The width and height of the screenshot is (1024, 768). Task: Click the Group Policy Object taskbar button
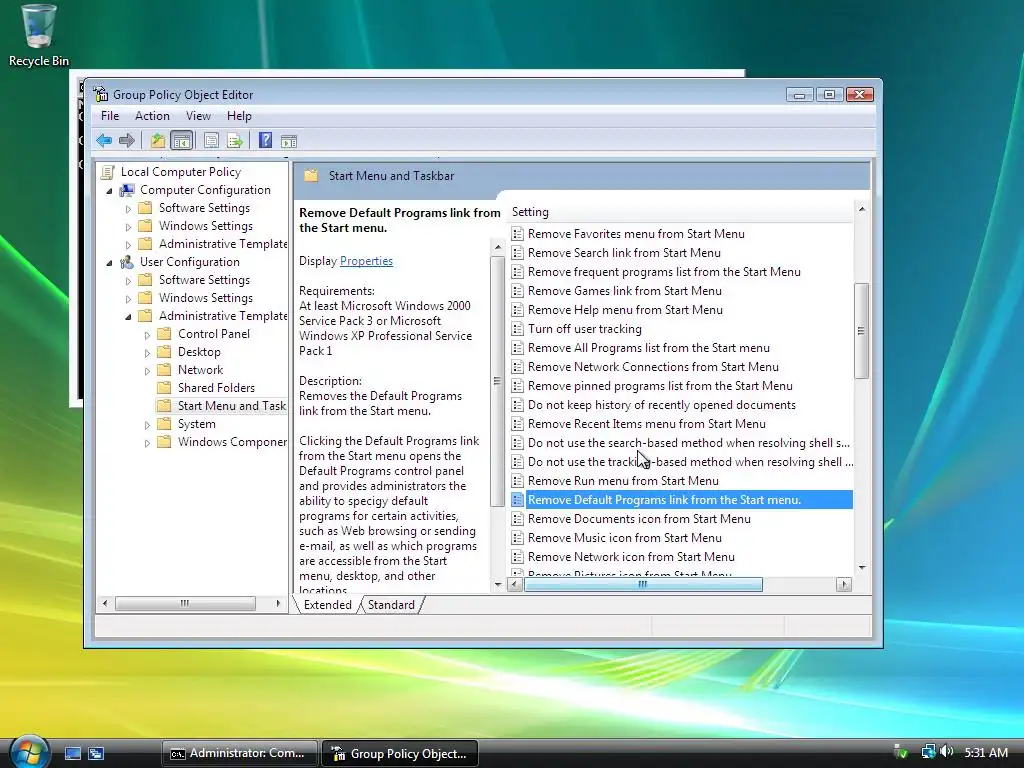tap(401, 753)
